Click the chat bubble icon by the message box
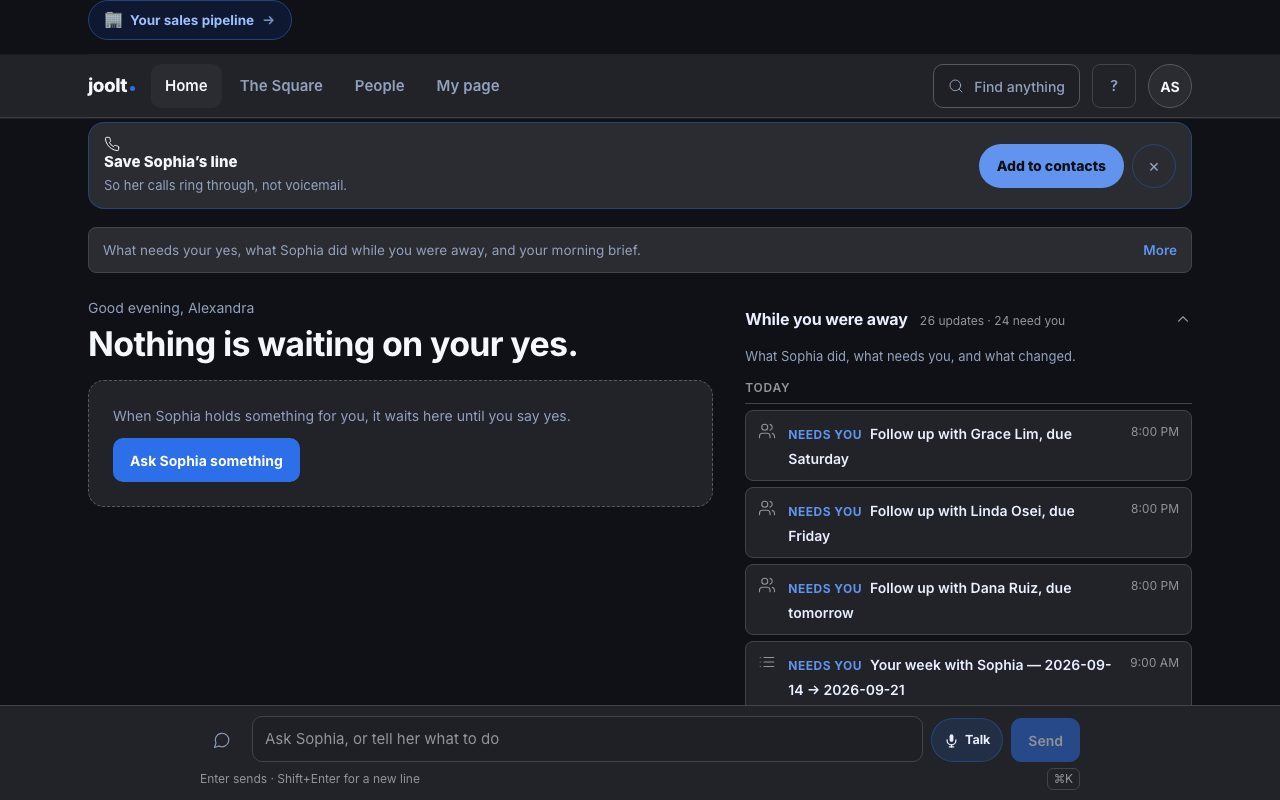This screenshot has width=1280, height=800. [x=222, y=740]
